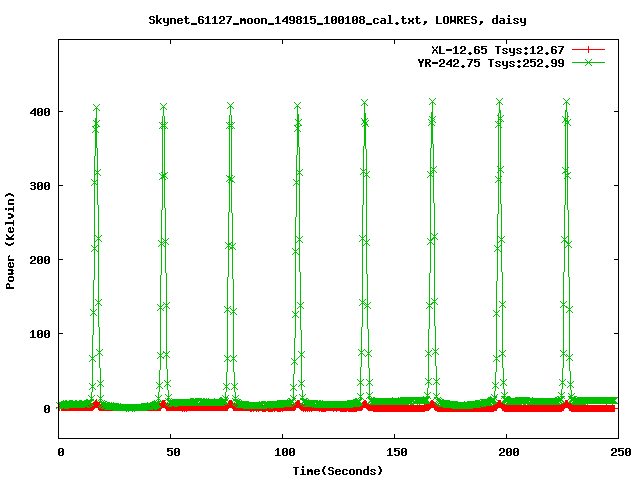Click the top of the last green peak

566,102
